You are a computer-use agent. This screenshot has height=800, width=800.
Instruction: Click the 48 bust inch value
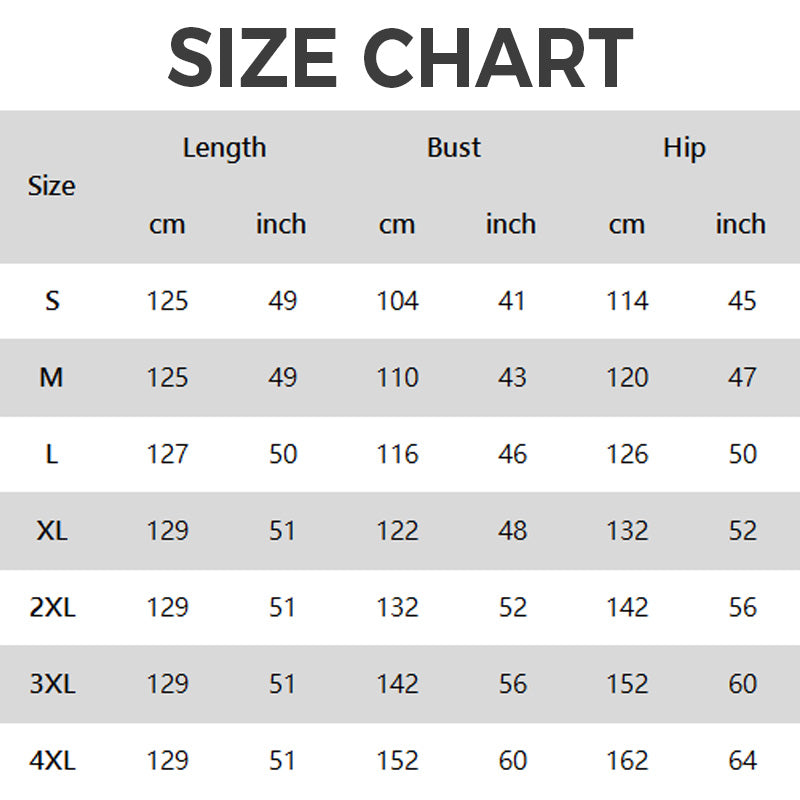pos(512,531)
